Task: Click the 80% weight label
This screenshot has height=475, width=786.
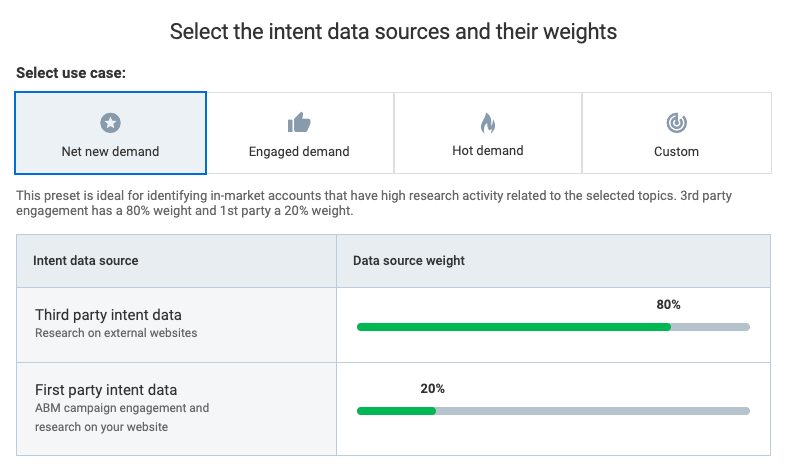Action: pos(668,305)
